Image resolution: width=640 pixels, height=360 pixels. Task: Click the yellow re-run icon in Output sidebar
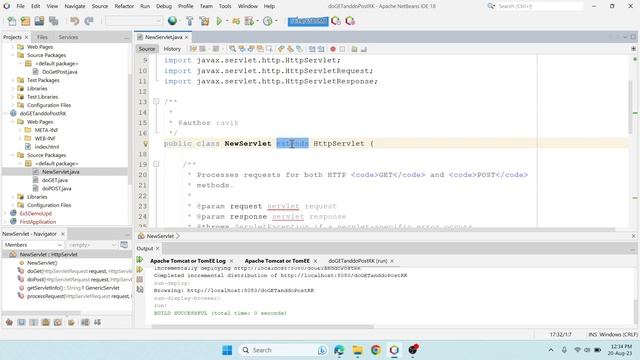point(140,269)
